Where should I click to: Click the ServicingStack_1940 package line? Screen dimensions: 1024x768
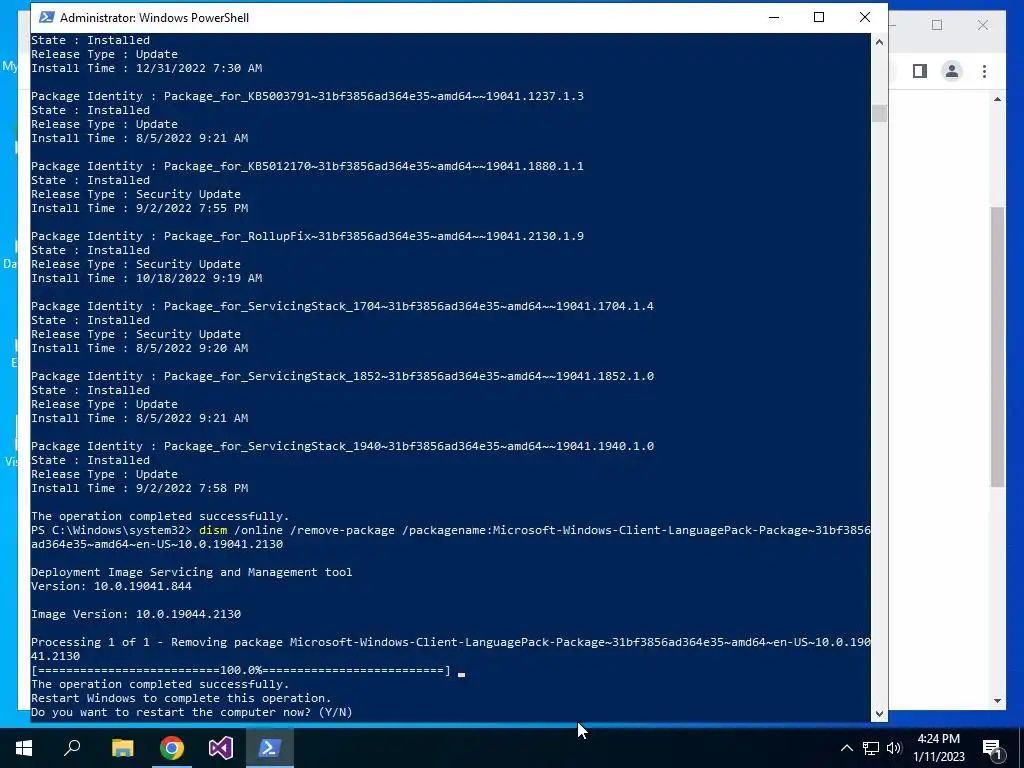coord(342,445)
